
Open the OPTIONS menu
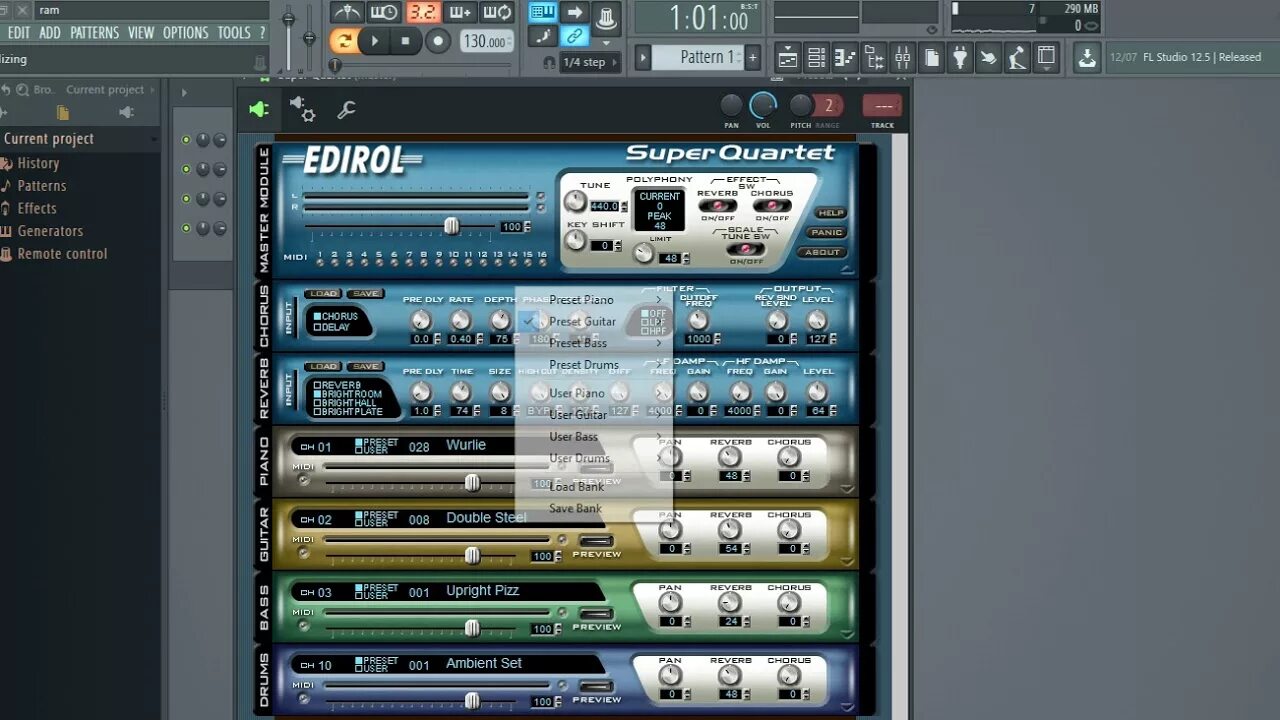pos(186,33)
